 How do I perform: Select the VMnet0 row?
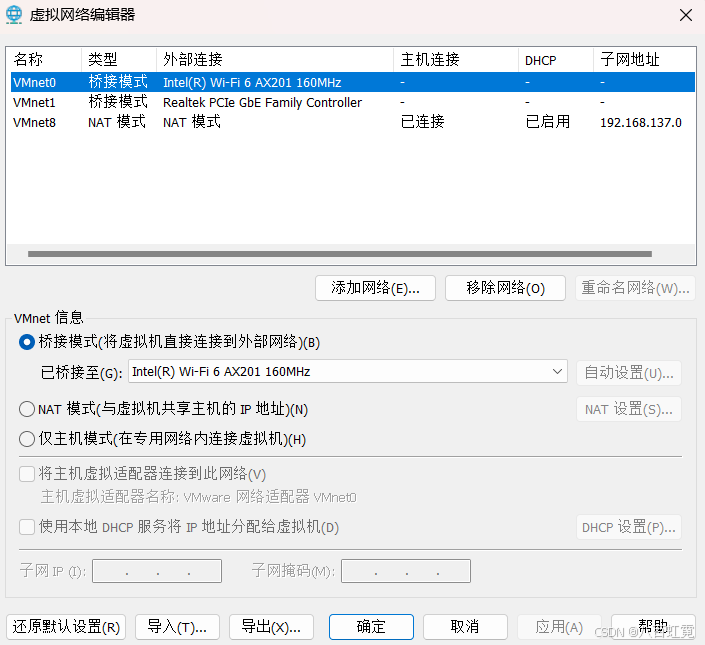coord(352,82)
